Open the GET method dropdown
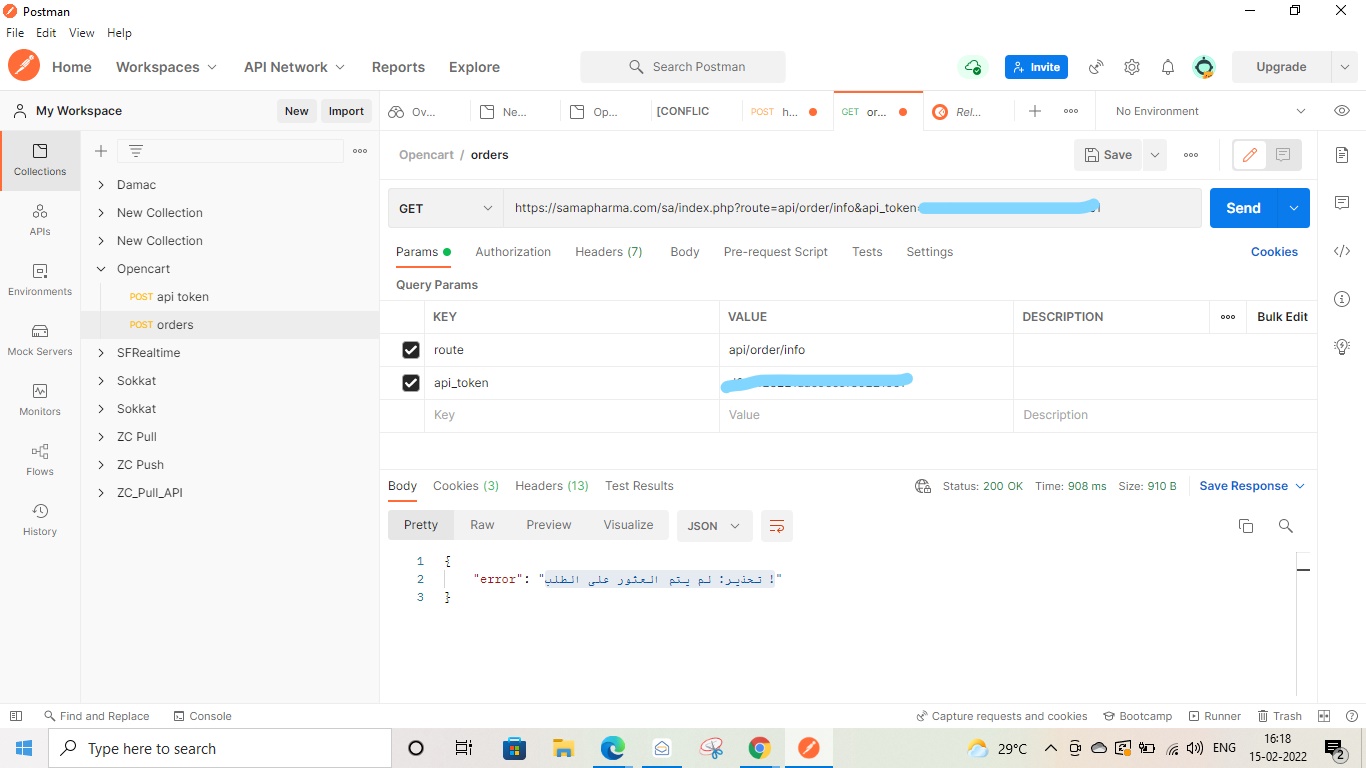The width and height of the screenshot is (1366, 768). pos(445,208)
